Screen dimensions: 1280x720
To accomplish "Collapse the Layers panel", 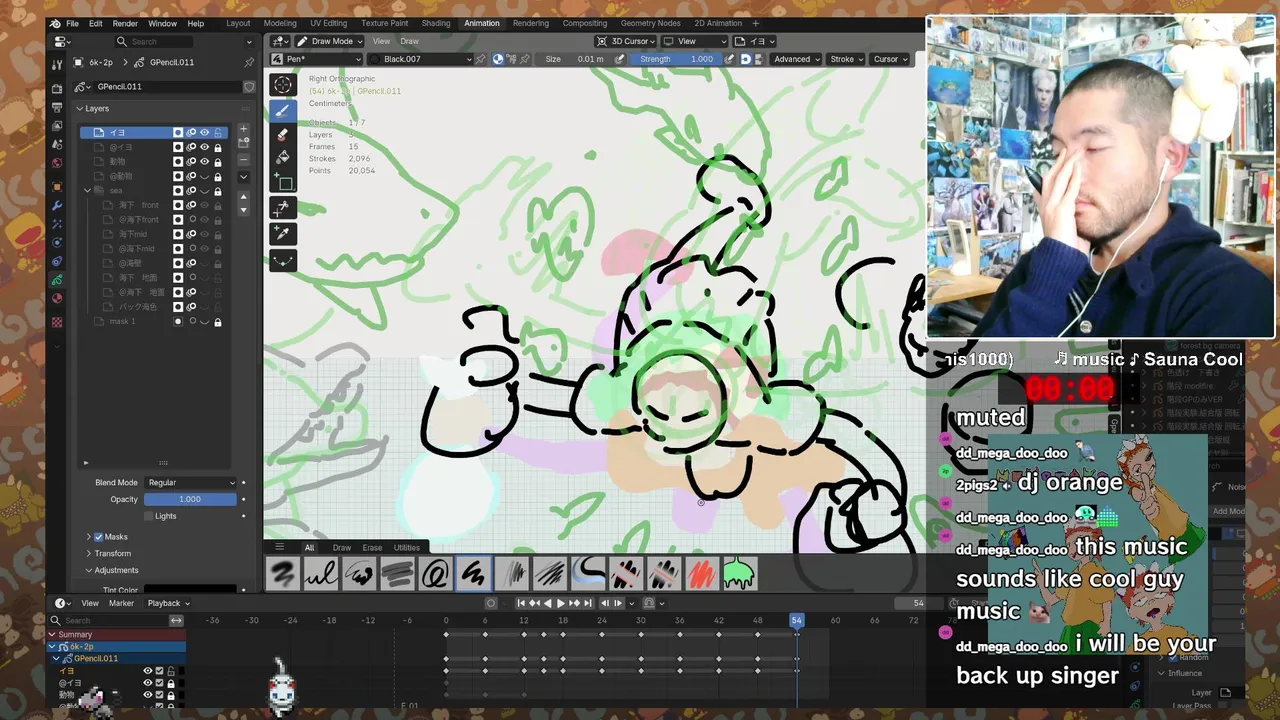I will (x=80, y=108).
